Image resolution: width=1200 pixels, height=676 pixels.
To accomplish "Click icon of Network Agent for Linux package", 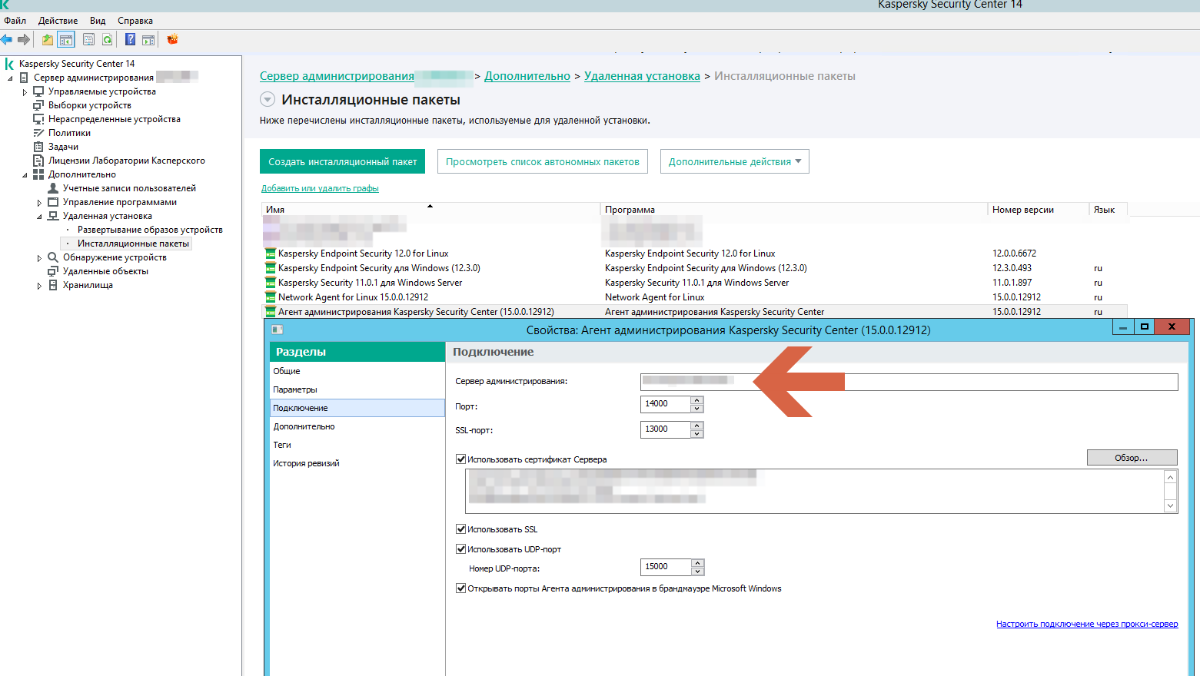I will click(x=270, y=297).
